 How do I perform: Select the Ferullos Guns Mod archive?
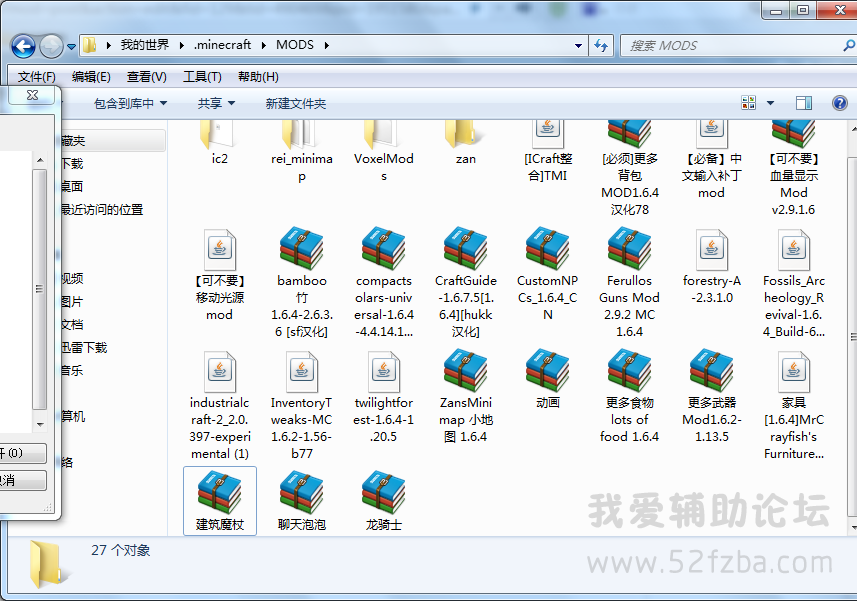tap(630, 284)
